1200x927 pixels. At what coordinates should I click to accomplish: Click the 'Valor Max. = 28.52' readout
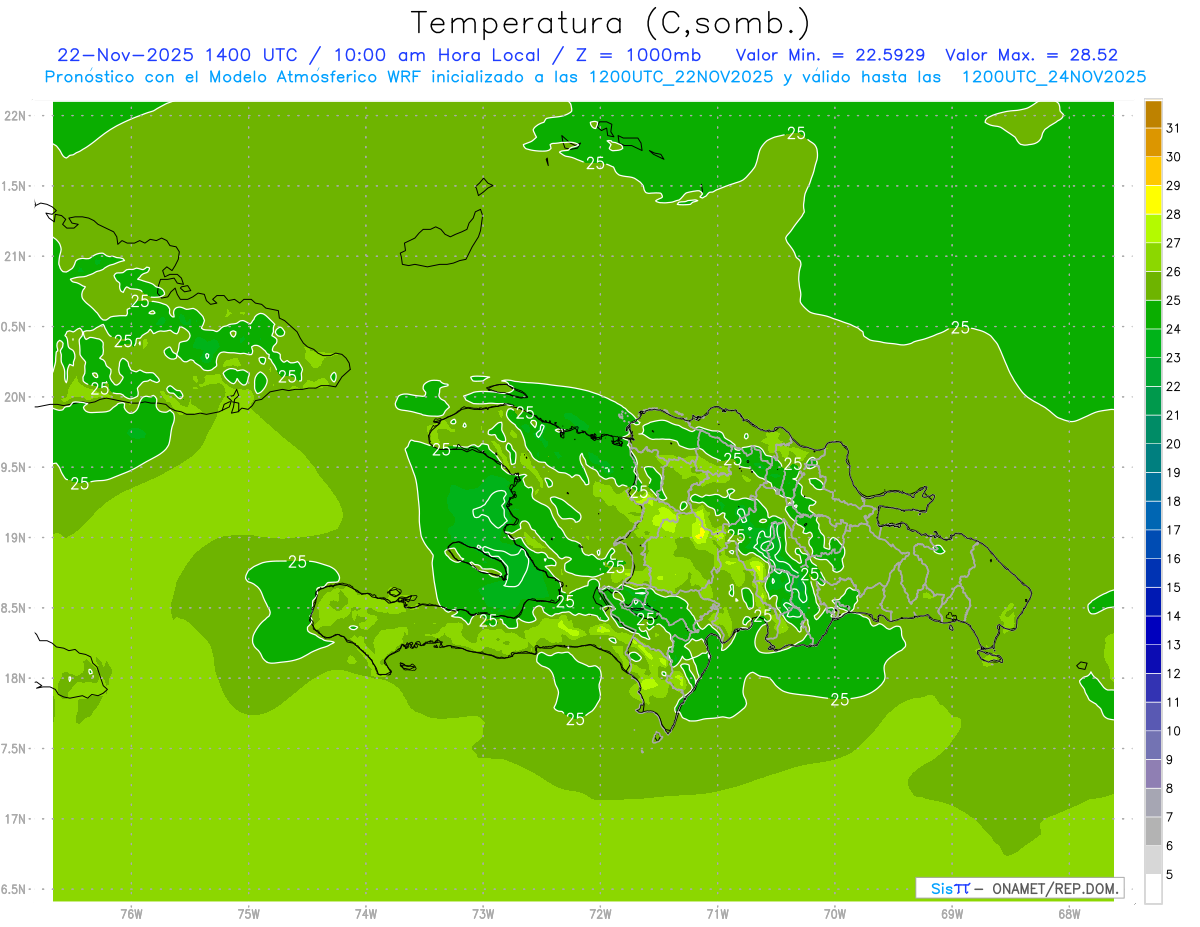pyautogui.click(x=1031, y=55)
